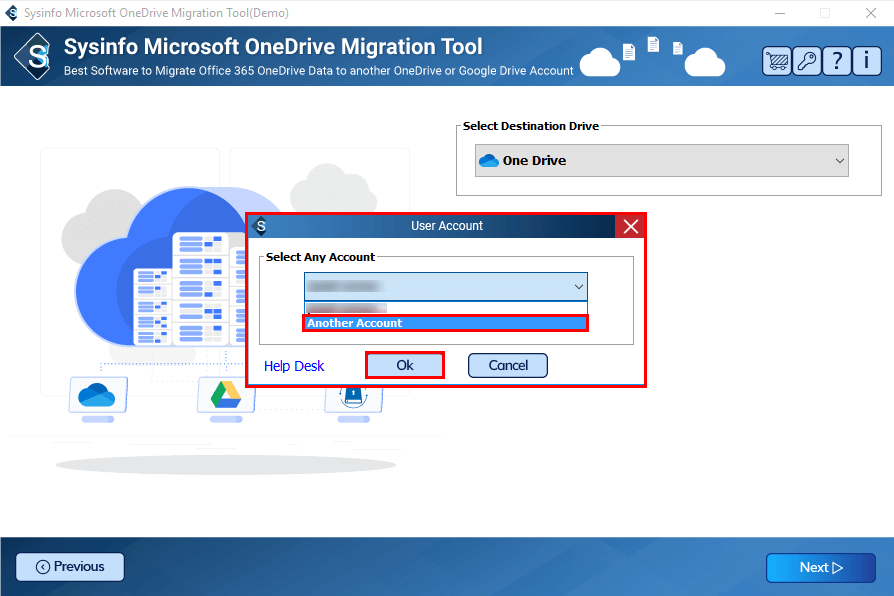Close the Sysinfo migration tool window
Image resolution: width=894 pixels, height=596 pixels.
(871, 13)
